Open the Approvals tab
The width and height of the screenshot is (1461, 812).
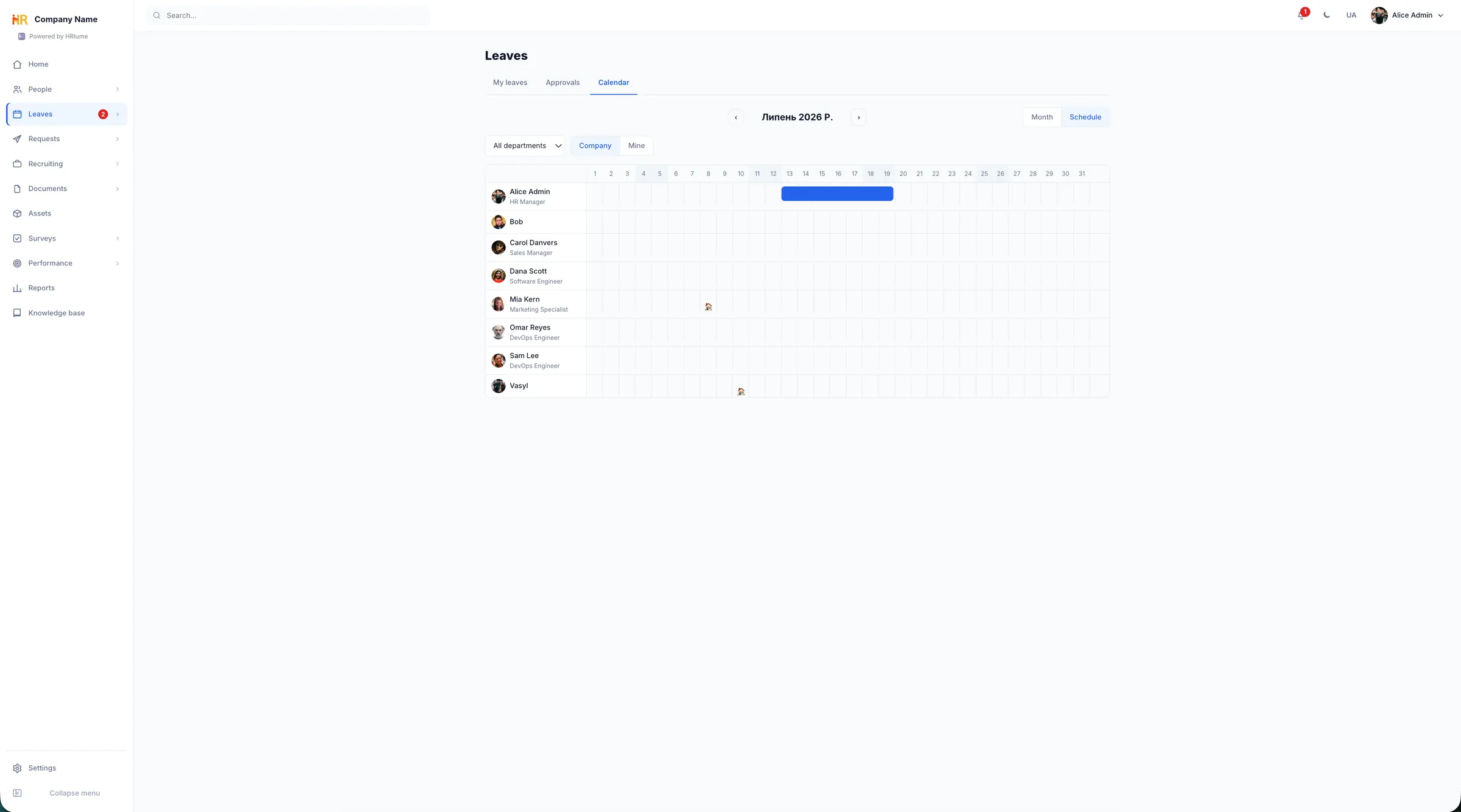pyautogui.click(x=562, y=83)
